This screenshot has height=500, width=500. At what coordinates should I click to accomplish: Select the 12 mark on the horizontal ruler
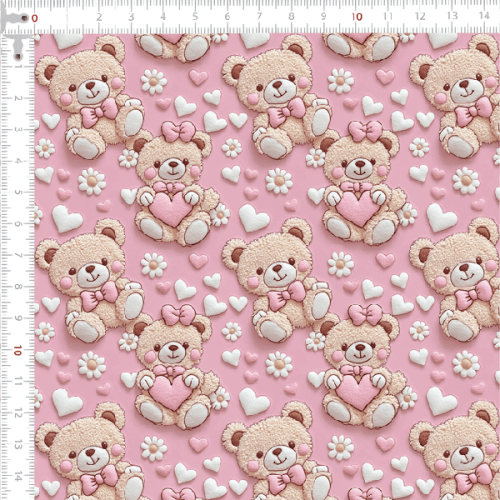[420, 16]
